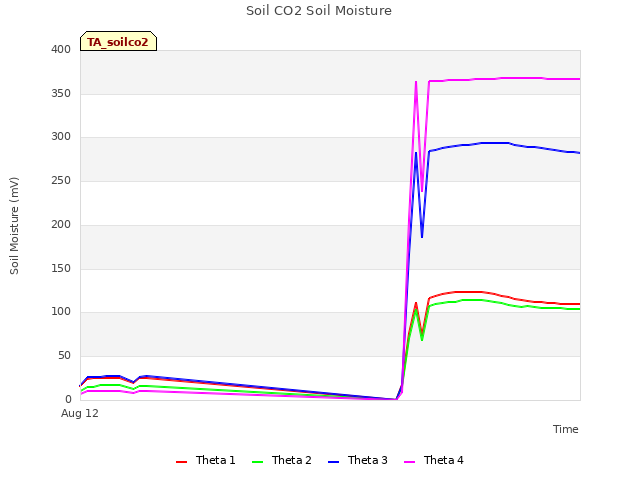Click the red Theta 1 line plateau
The height and width of the screenshot is (480, 640).
504,297
